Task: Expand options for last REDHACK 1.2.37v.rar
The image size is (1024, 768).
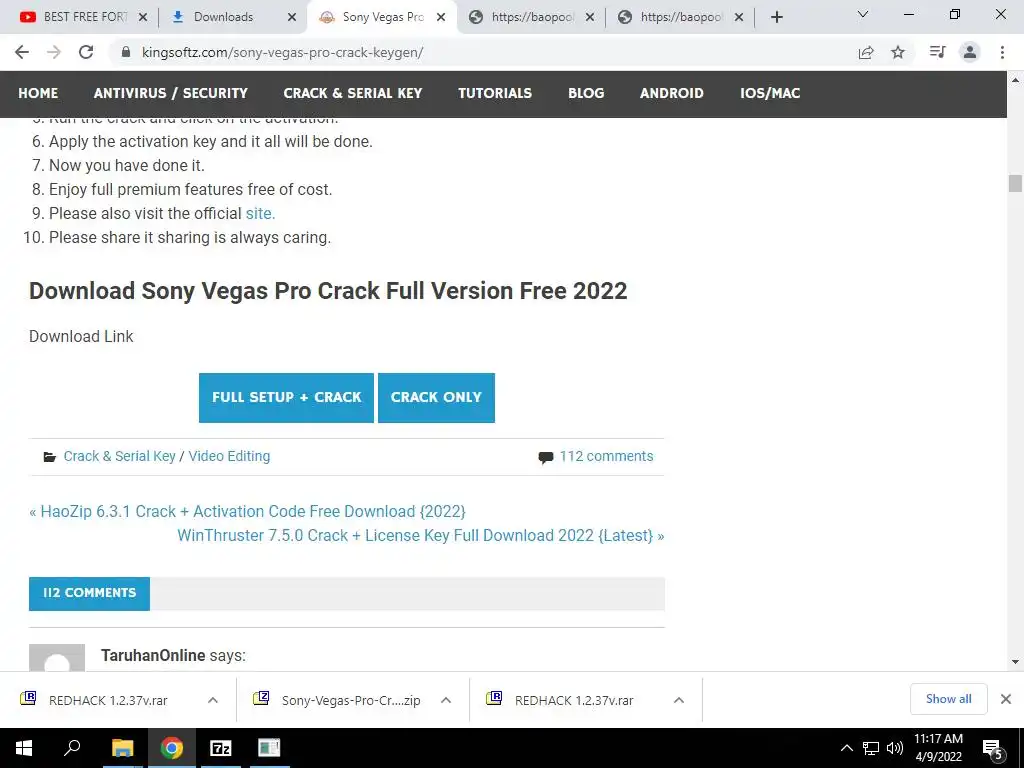Action: click(679, 700)
